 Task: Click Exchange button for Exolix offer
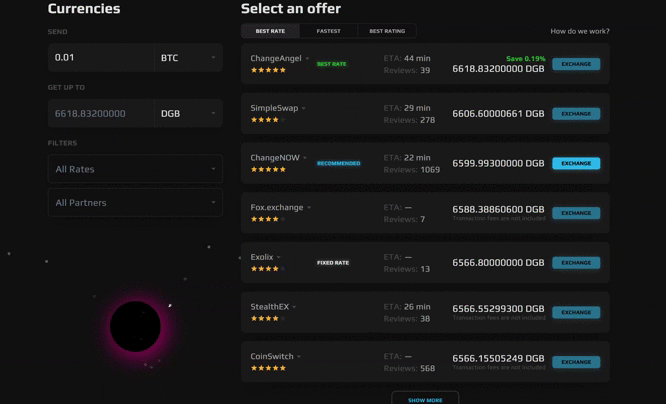click(x=576, y=263)
